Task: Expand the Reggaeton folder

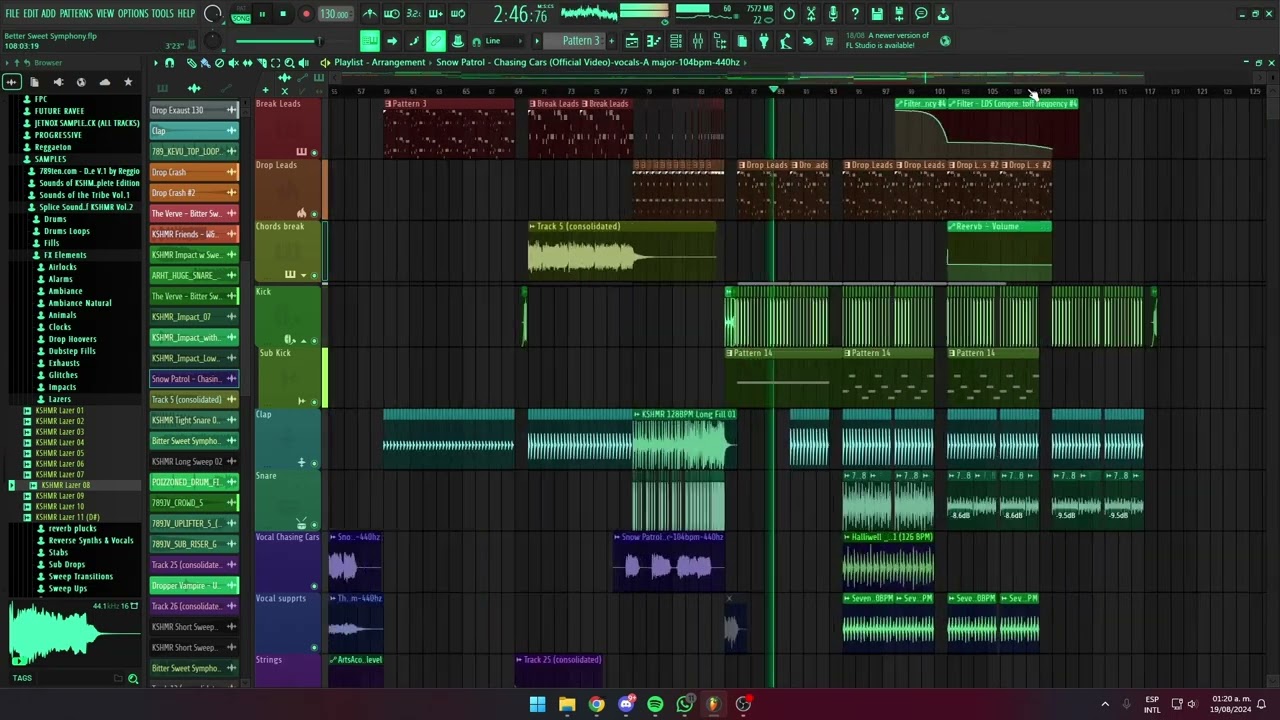Action: point(53,147)
